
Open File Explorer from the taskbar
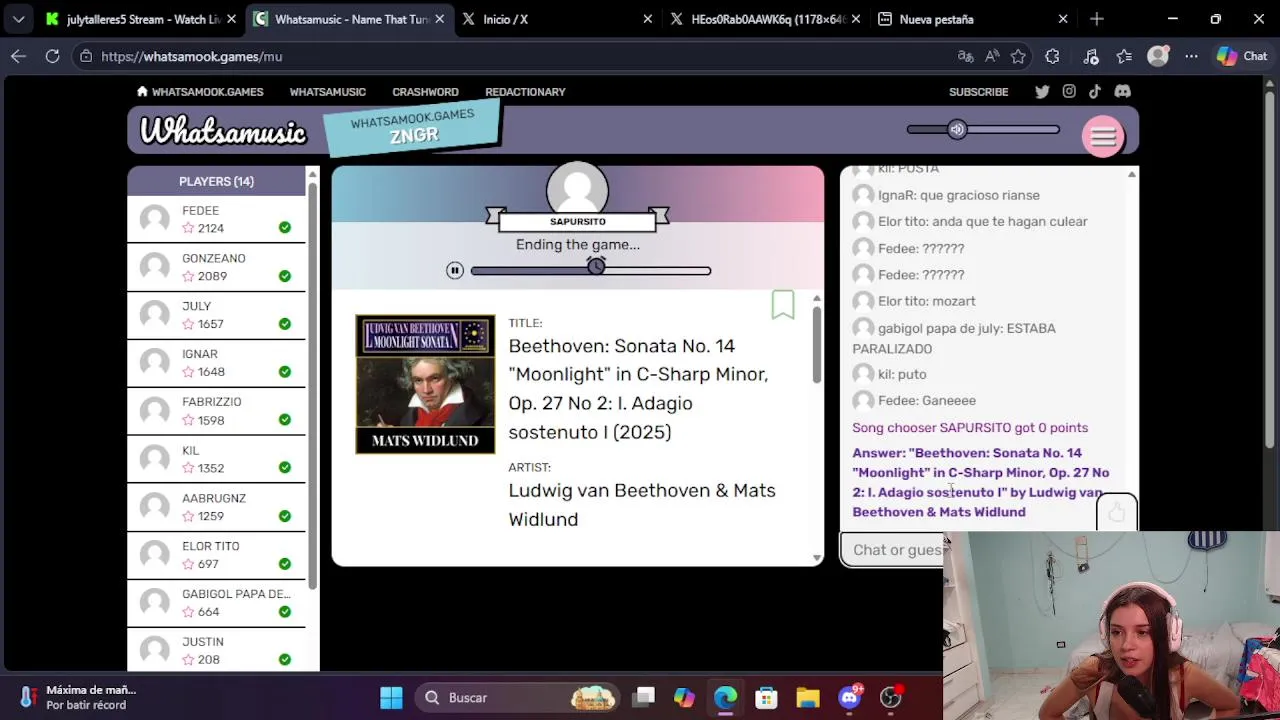808,697
